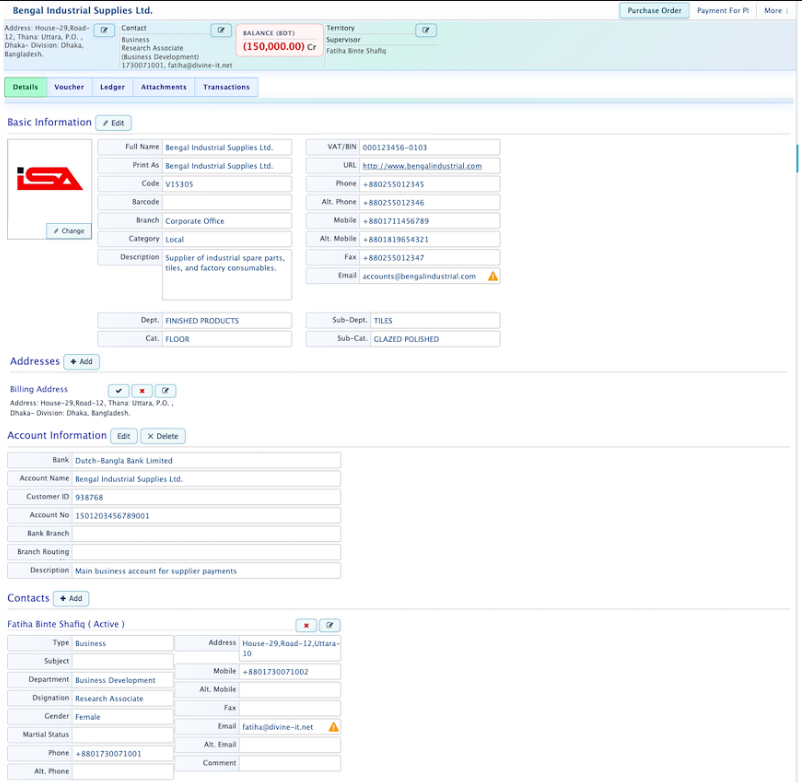802x783 pixels.
Task: Click the contact email fatiha@divine-it.net
Action: 278,727
